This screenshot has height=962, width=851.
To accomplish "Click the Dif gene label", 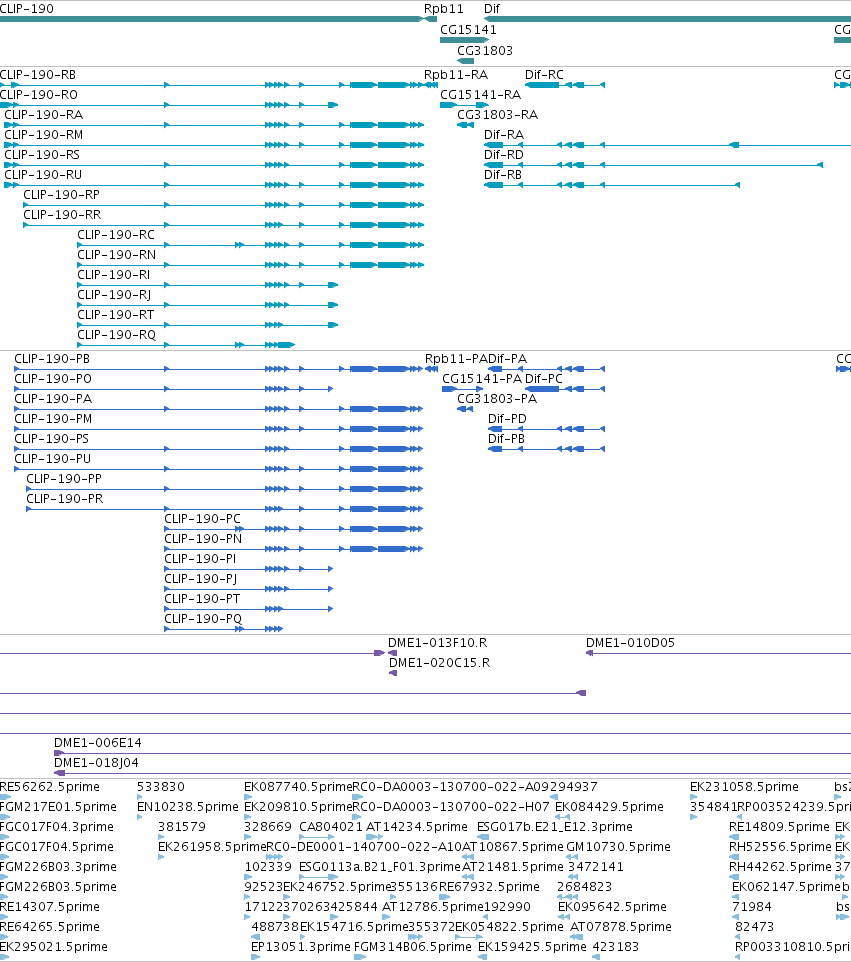I will click(492, 9).
